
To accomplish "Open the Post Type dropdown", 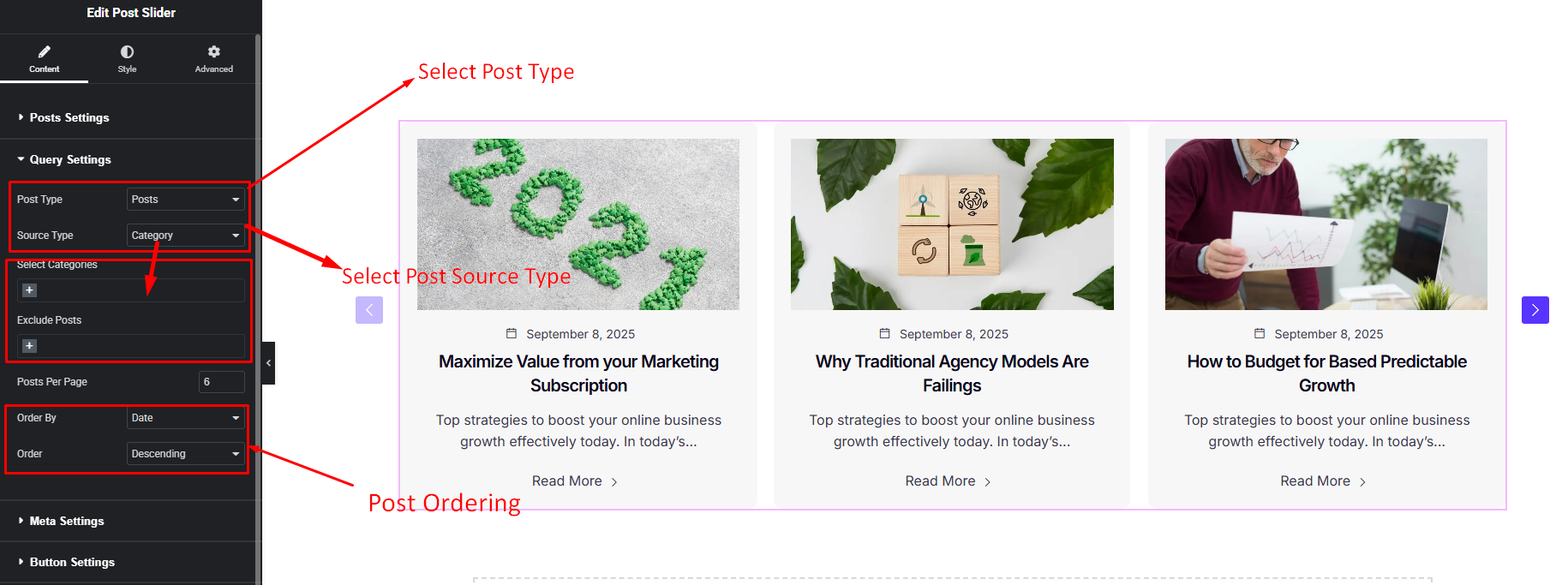I will pos(185,200).
